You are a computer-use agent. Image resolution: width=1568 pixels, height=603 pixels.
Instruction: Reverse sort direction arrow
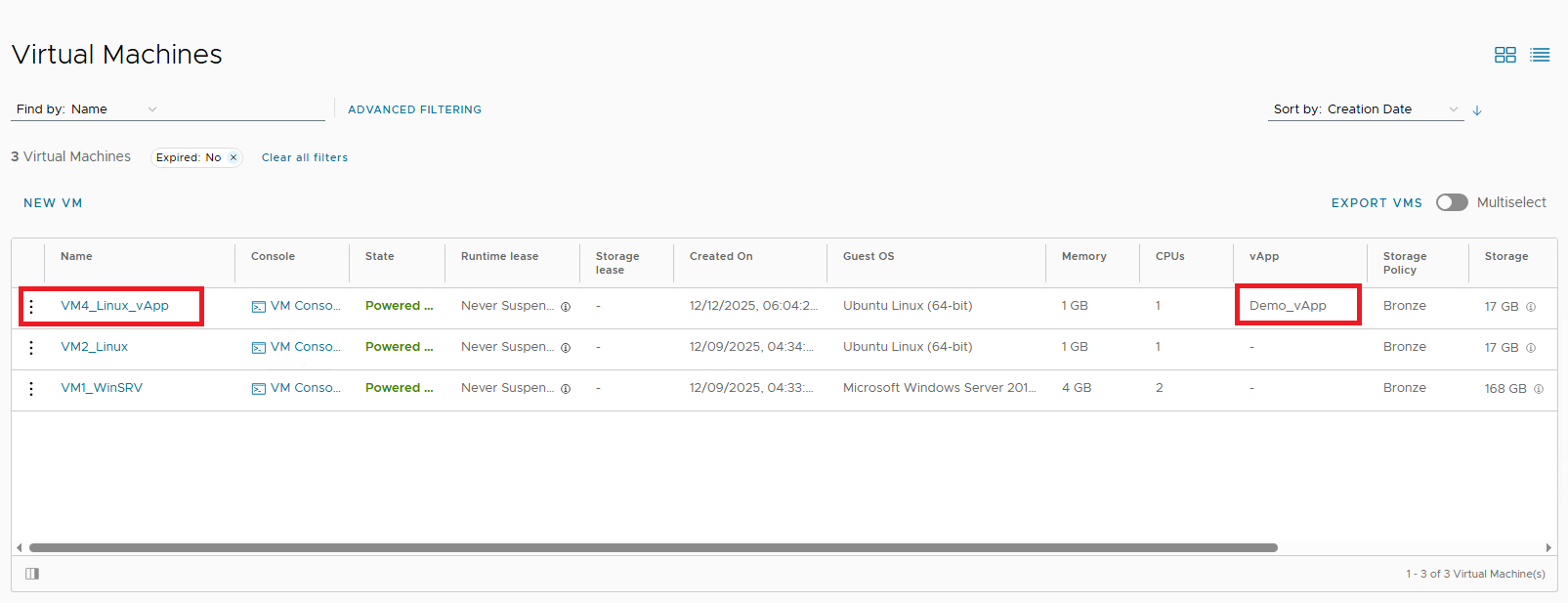(x=1477, y=110)
